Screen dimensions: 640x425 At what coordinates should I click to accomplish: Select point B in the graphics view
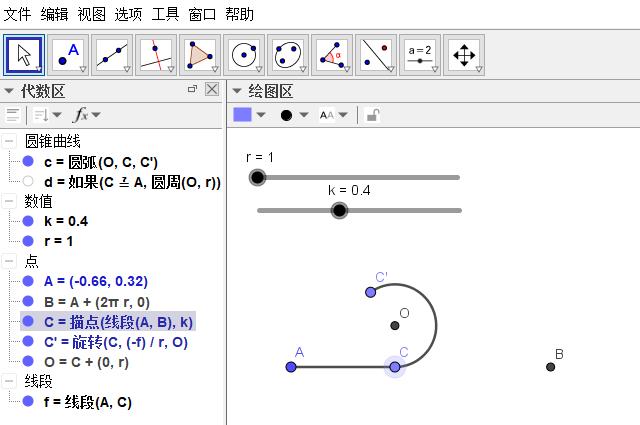550,367
